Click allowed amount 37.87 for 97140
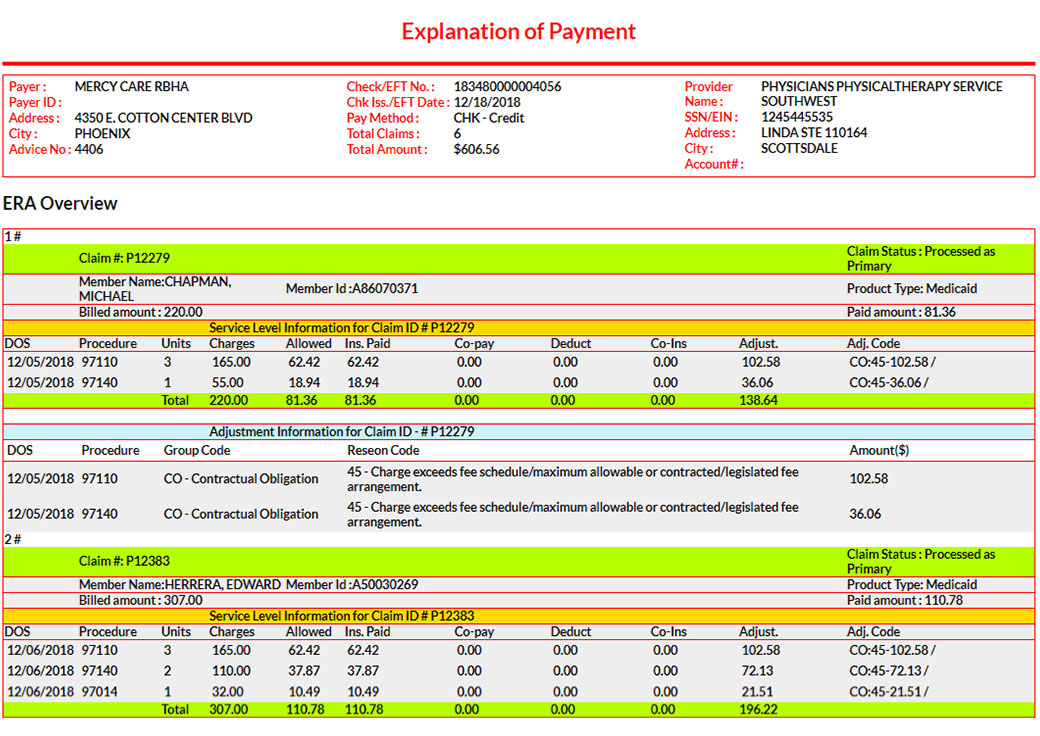 [x=304, y=671]
